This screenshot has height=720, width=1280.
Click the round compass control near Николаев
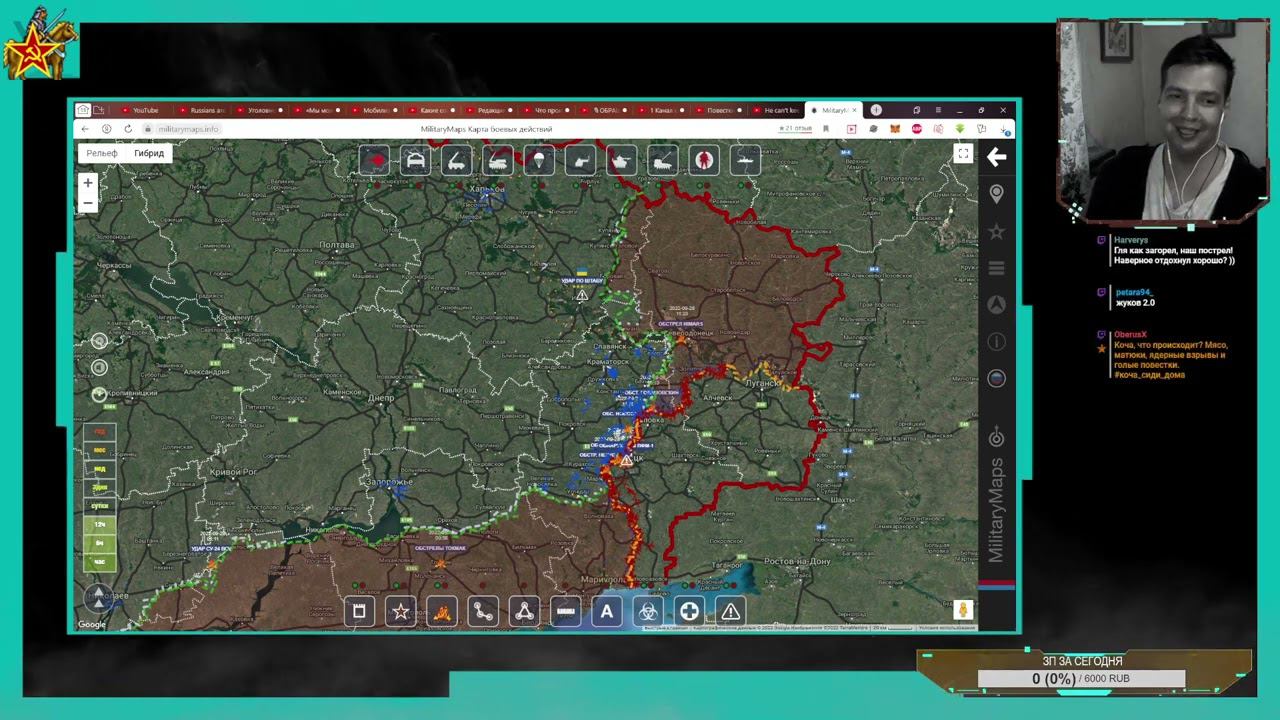point(99,598)
